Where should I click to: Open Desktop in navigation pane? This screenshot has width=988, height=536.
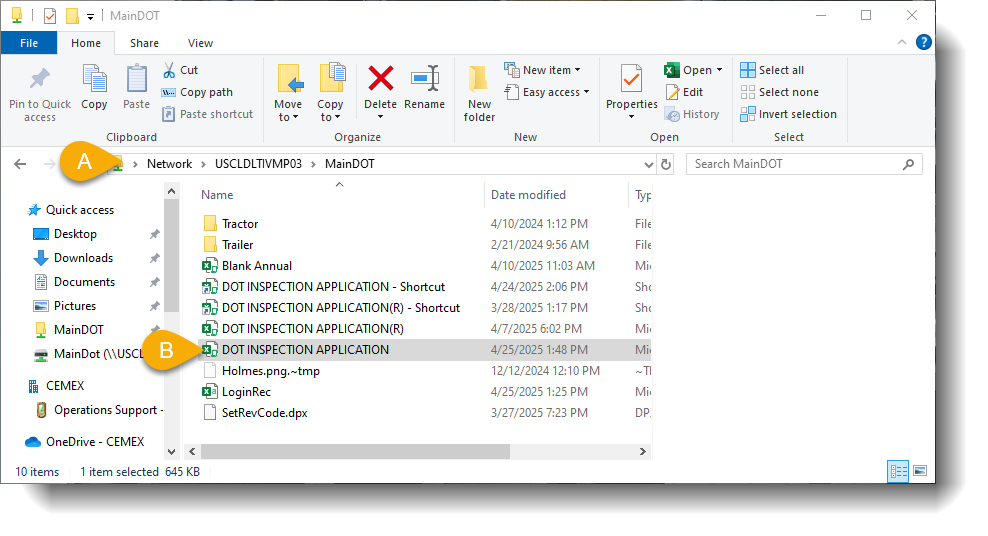point(75,234)
